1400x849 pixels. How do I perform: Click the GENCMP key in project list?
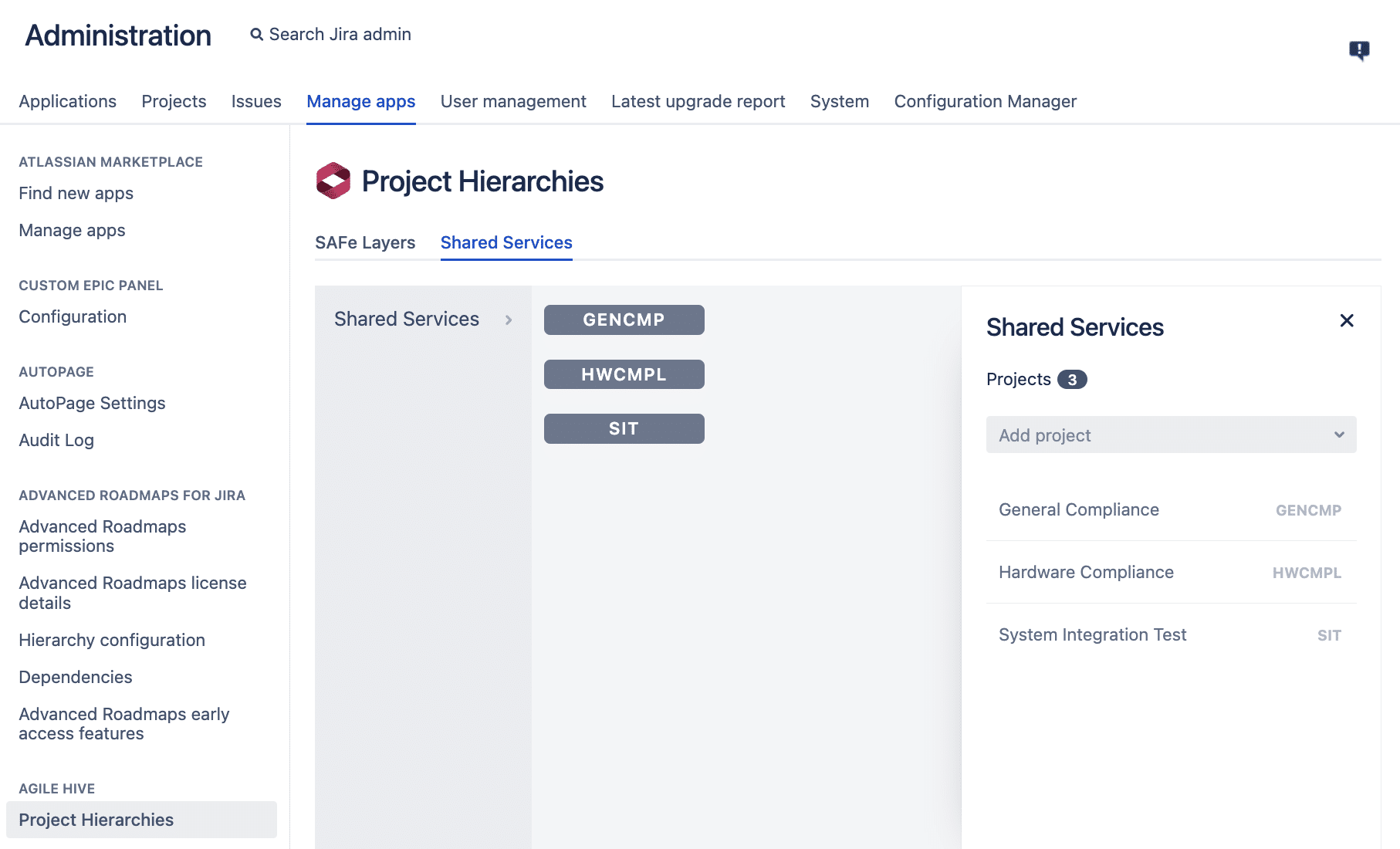(x=1308, y=510)
